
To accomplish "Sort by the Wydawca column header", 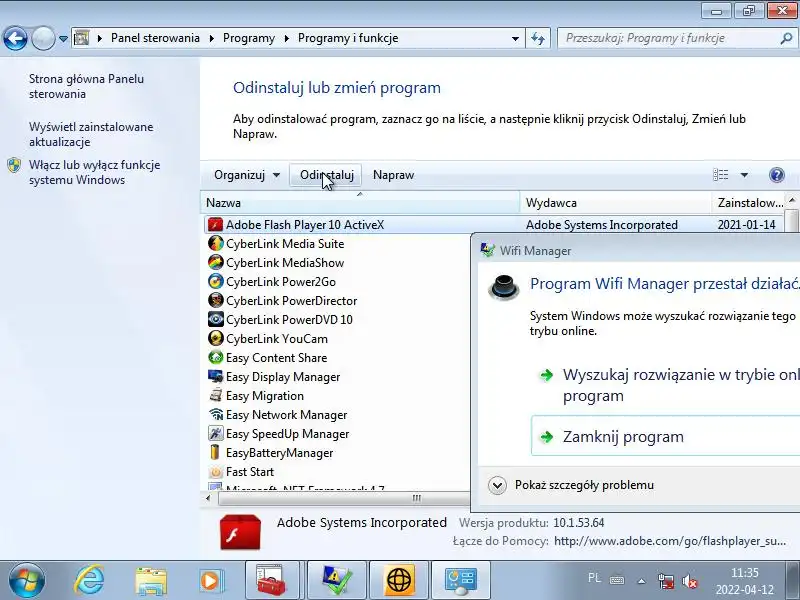I will (615, 203).
